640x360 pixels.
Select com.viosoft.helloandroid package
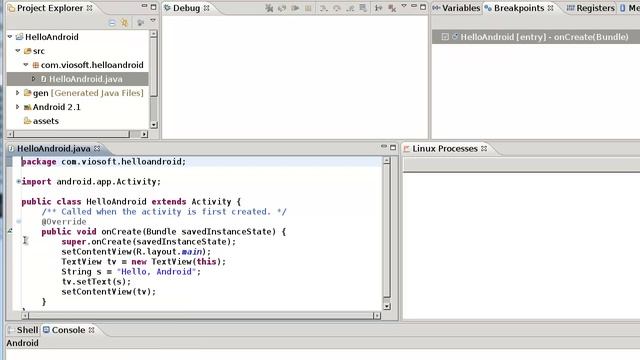(x=92, y=65)
